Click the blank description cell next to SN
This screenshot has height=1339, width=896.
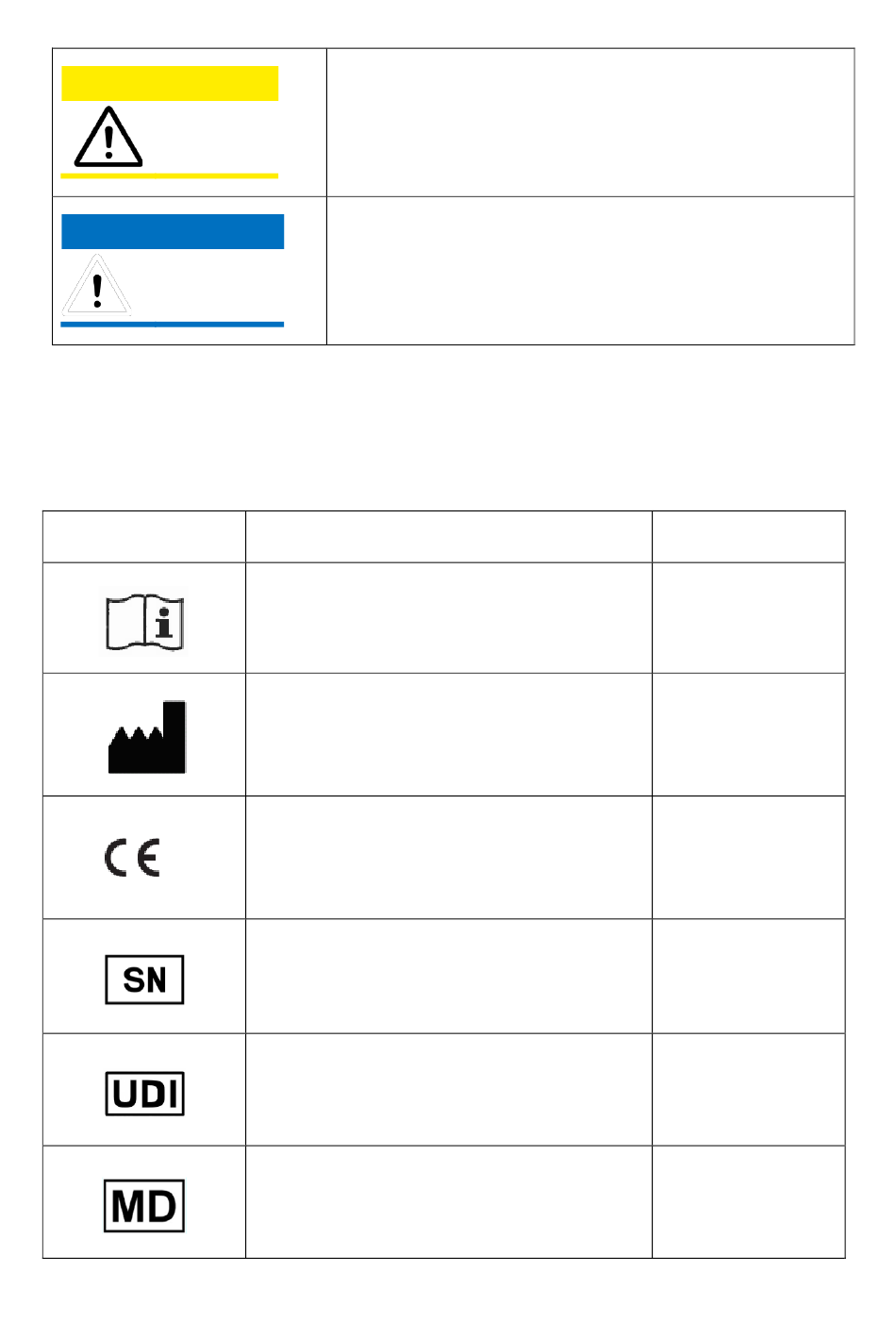(x=449, y=976)
